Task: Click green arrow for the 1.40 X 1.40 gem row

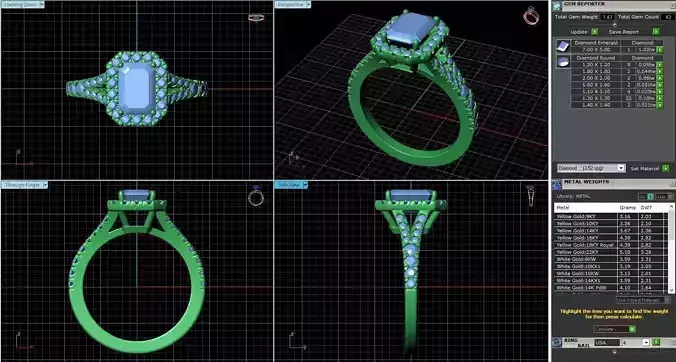Action: point(660,105)
